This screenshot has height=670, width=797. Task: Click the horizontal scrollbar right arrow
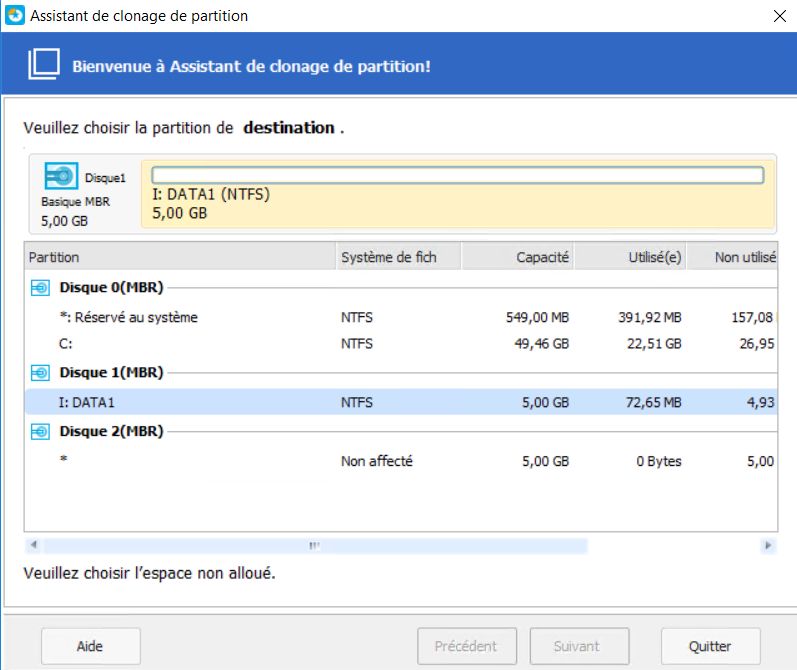(768, 546)
